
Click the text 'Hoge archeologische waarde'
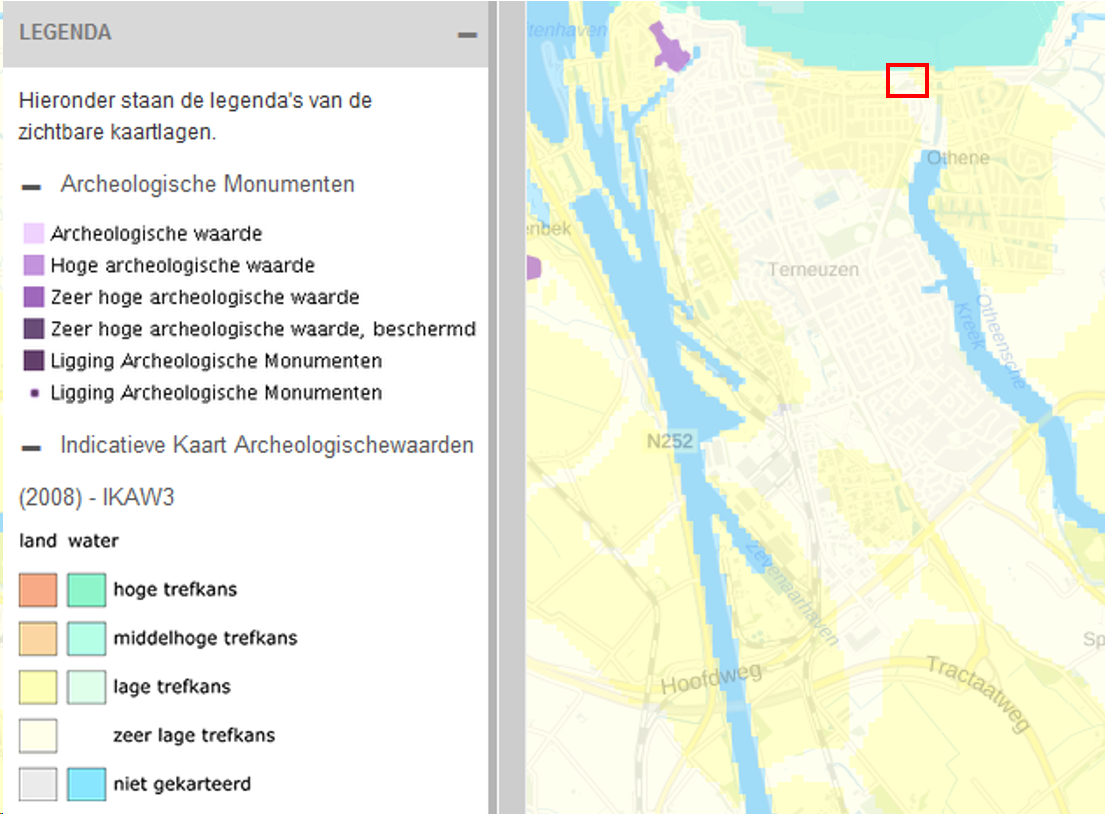tap(183, 265)
